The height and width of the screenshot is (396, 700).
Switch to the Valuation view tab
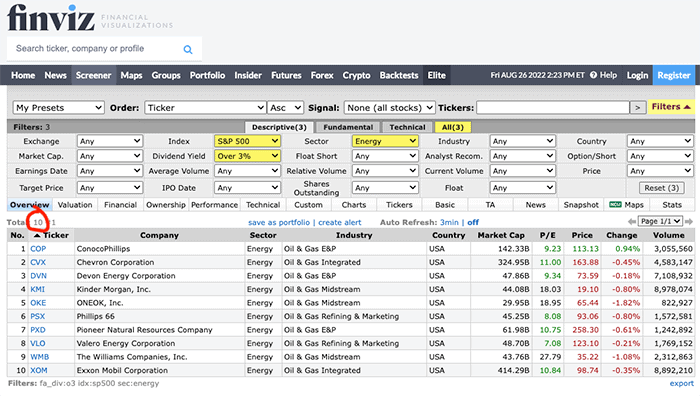click(x=75, y=205)
